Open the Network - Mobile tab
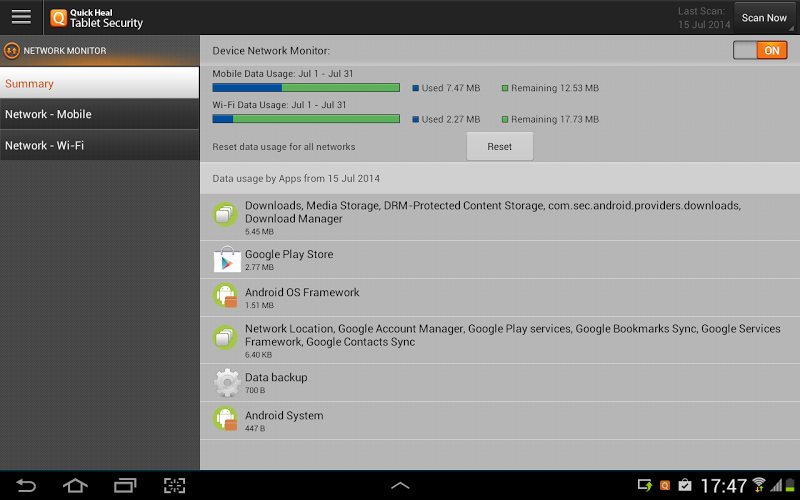Viewport: 800px width, 500px height. 99,114
